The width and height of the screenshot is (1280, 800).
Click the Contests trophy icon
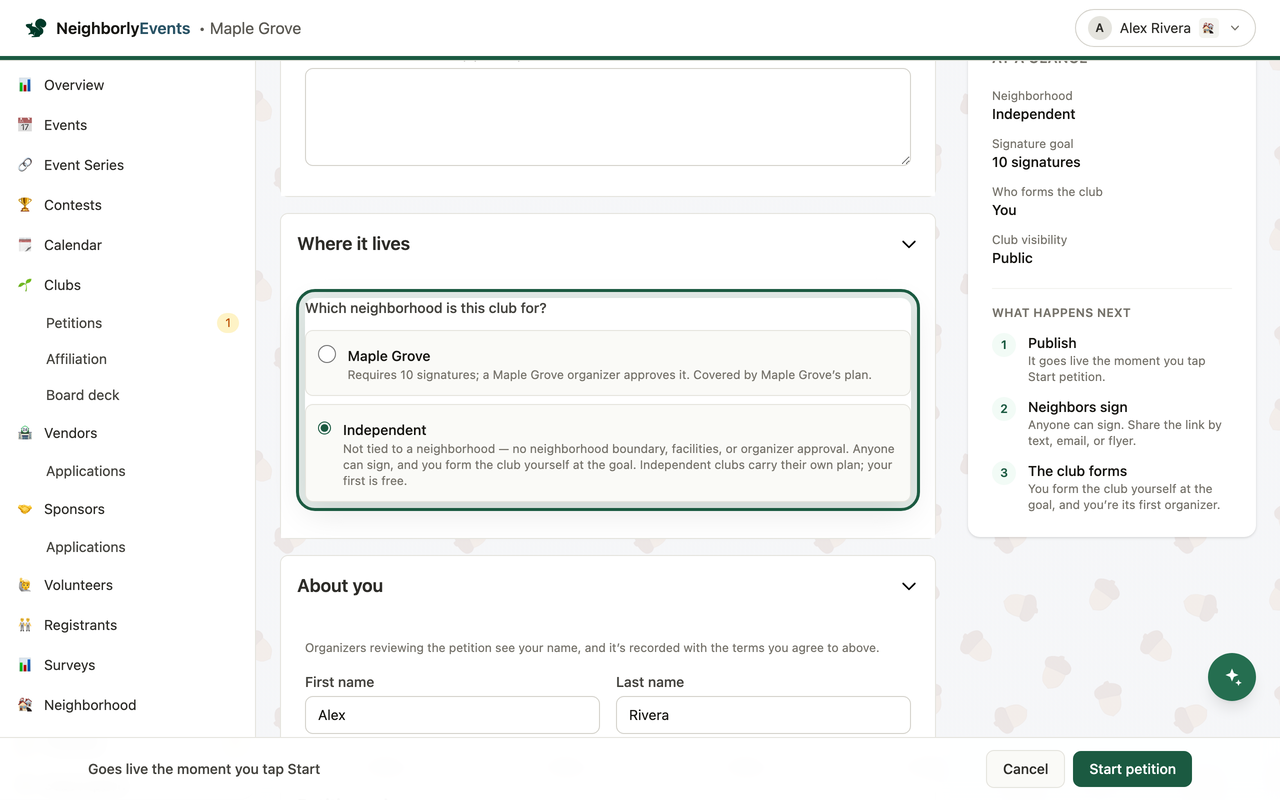25,205
